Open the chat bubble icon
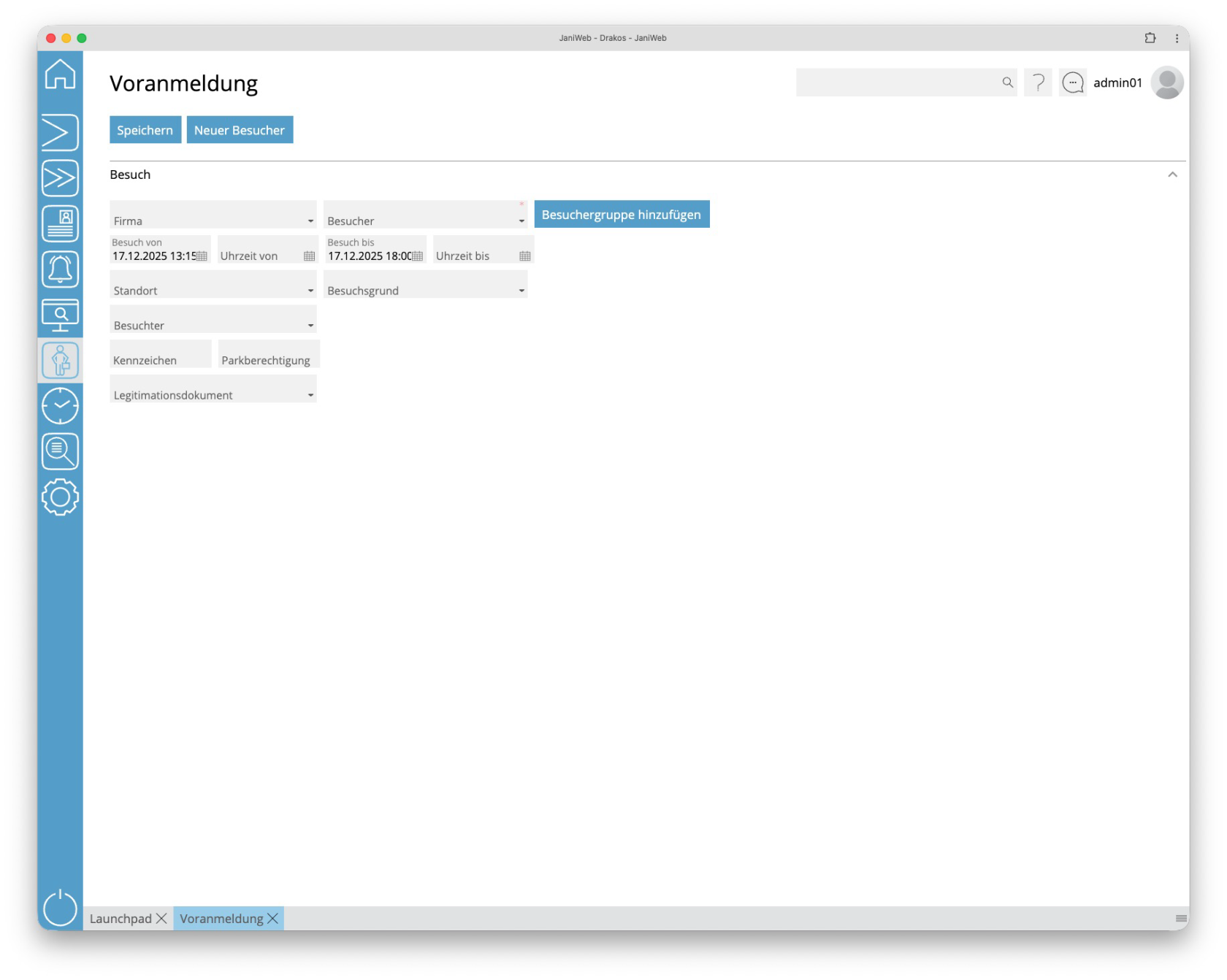 [1072, 83]
